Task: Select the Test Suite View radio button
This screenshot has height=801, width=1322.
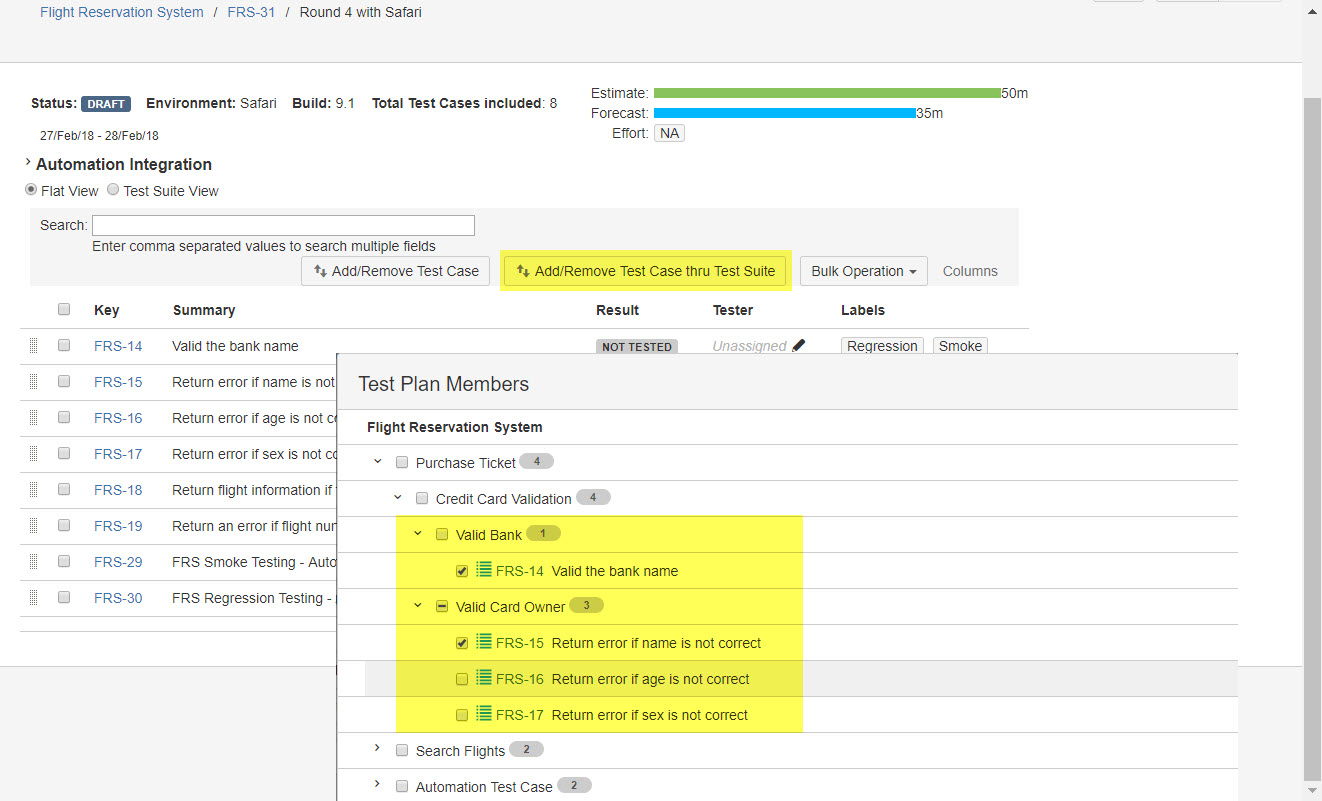Action: pos(113,190)
